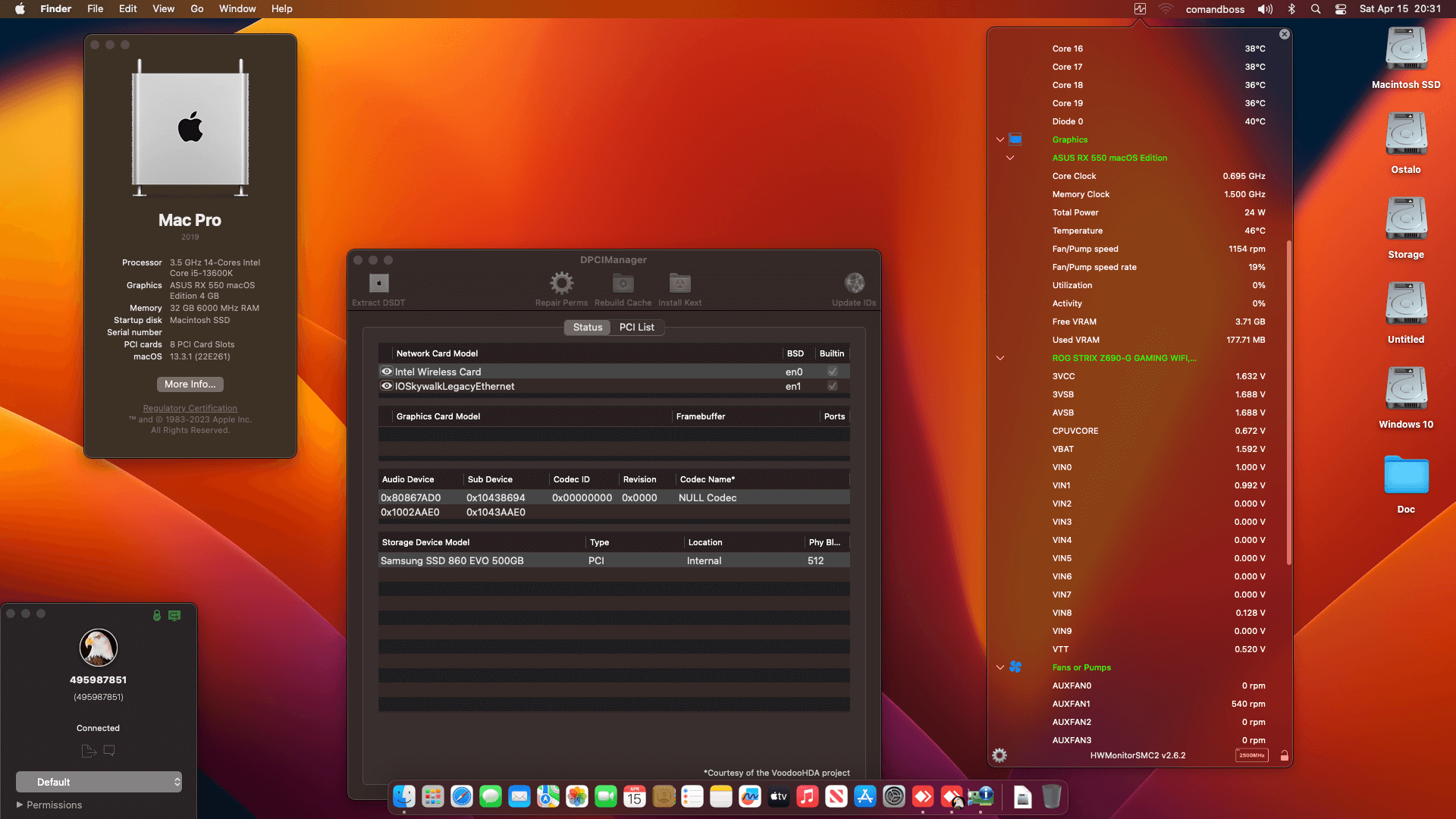Click the HWMonitor panel vertical scrollbar
Screen dimensions: 1456x819
(1288, 402)
